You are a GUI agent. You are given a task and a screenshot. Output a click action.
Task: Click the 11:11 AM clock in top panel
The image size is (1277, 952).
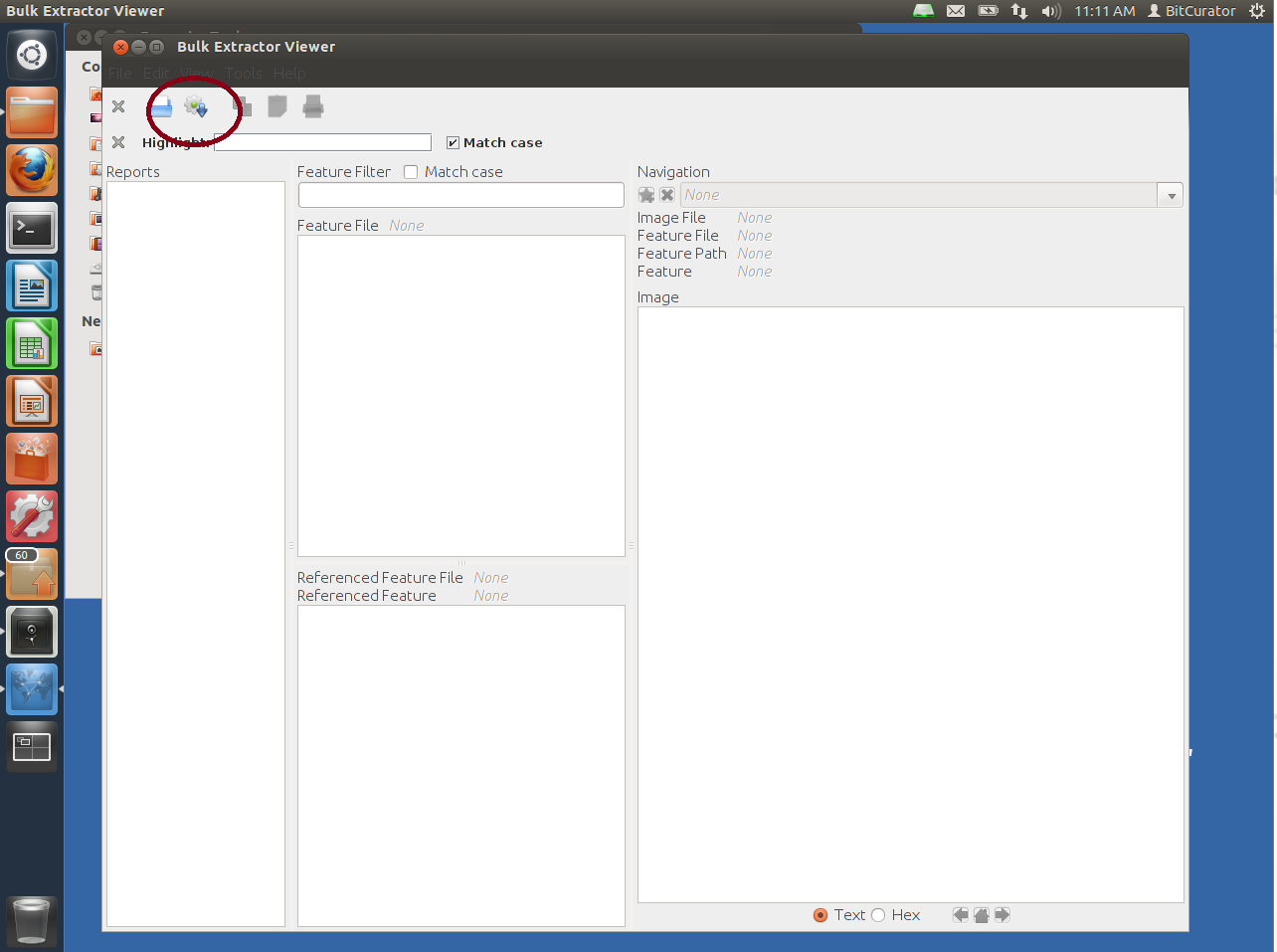[1105, 11]
